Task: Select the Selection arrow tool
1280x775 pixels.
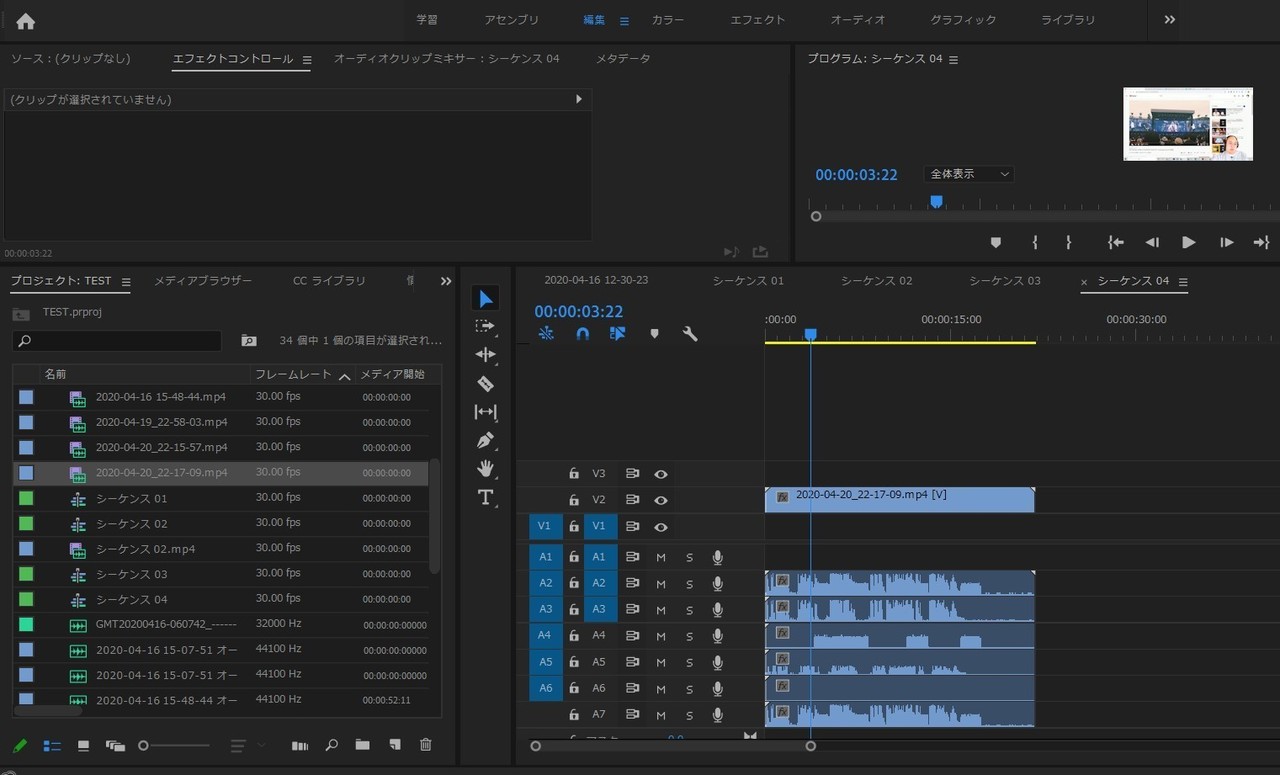Action: click(485, 298)
